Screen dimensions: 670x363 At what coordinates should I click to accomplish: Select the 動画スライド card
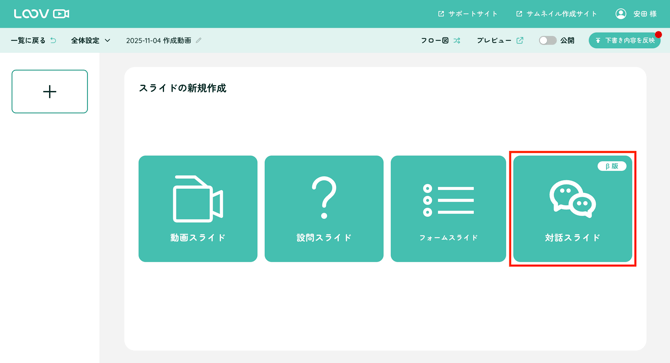[198, 209]
